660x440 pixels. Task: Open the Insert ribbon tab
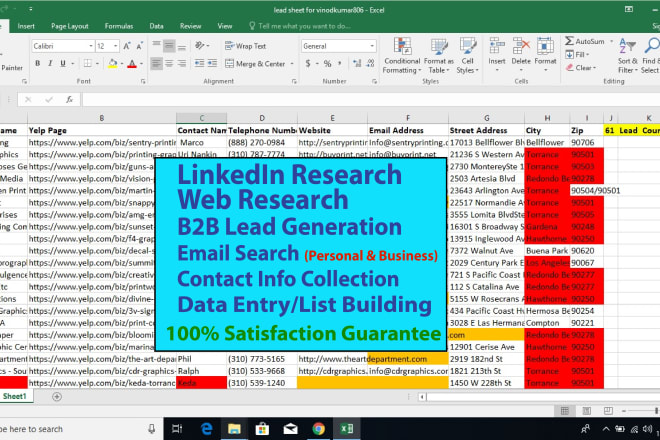click(26, 26)
